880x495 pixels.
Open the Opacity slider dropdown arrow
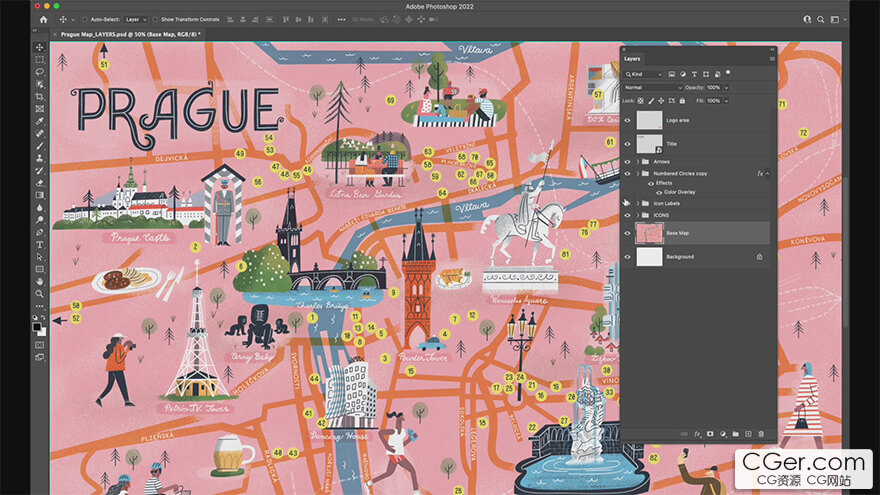point(726,88)
